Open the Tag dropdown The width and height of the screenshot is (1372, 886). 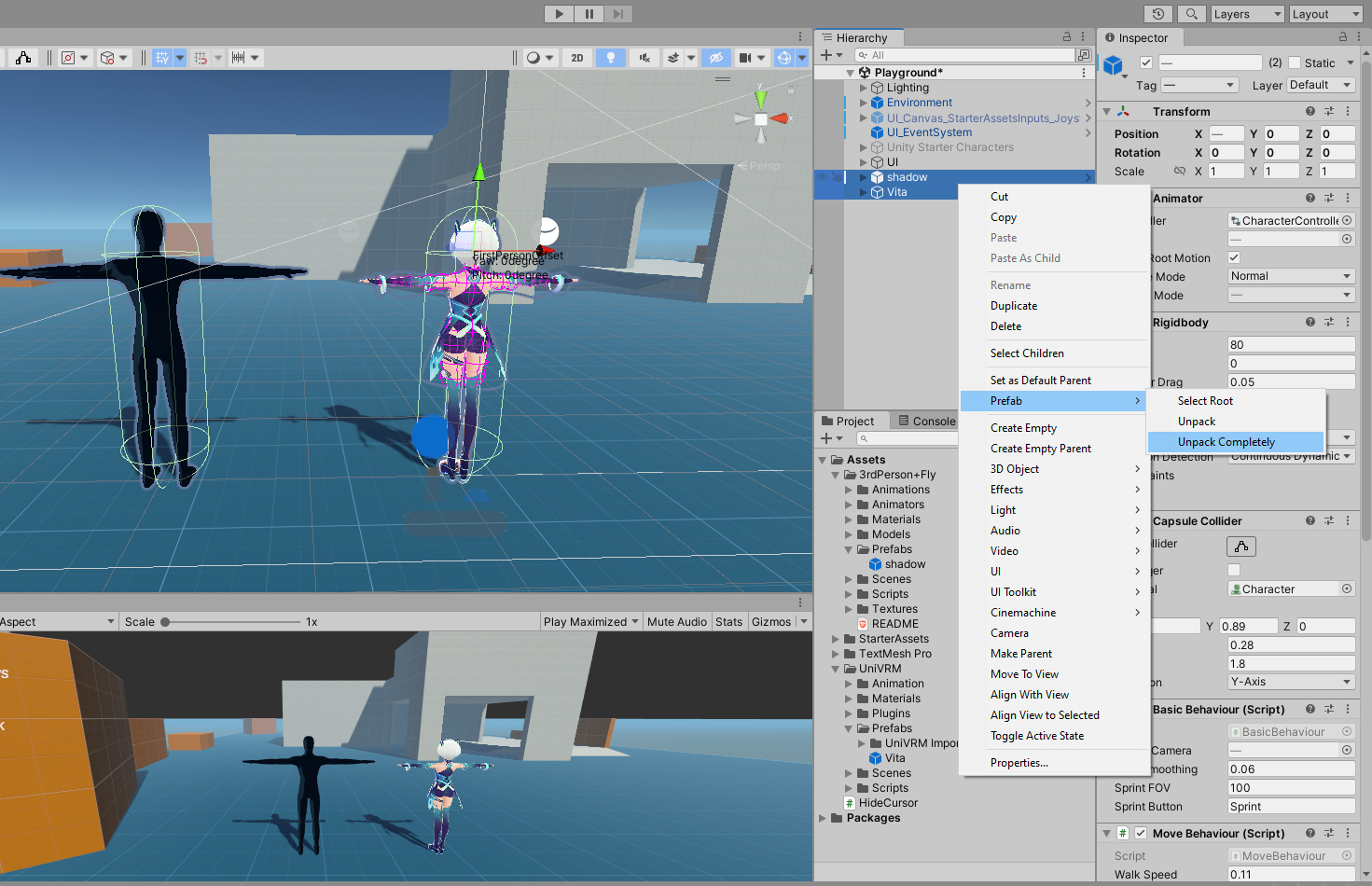coord(1199,85)
